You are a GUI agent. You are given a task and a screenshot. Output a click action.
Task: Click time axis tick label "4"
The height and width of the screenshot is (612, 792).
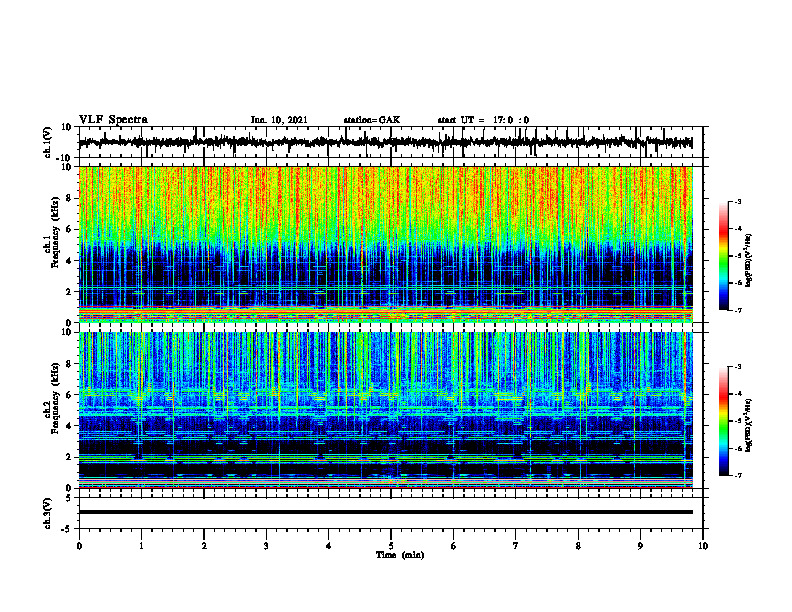[x=329, y=546]
